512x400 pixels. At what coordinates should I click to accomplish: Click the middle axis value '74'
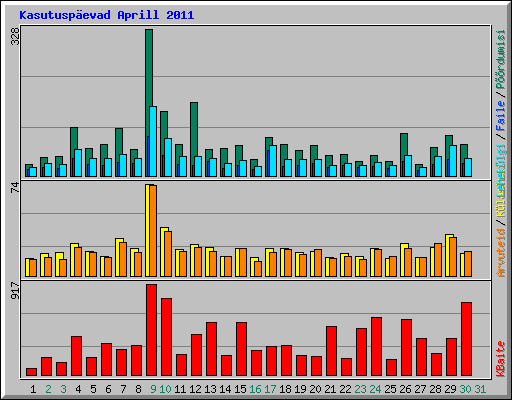pyautogui.click(x=15, y=188)
